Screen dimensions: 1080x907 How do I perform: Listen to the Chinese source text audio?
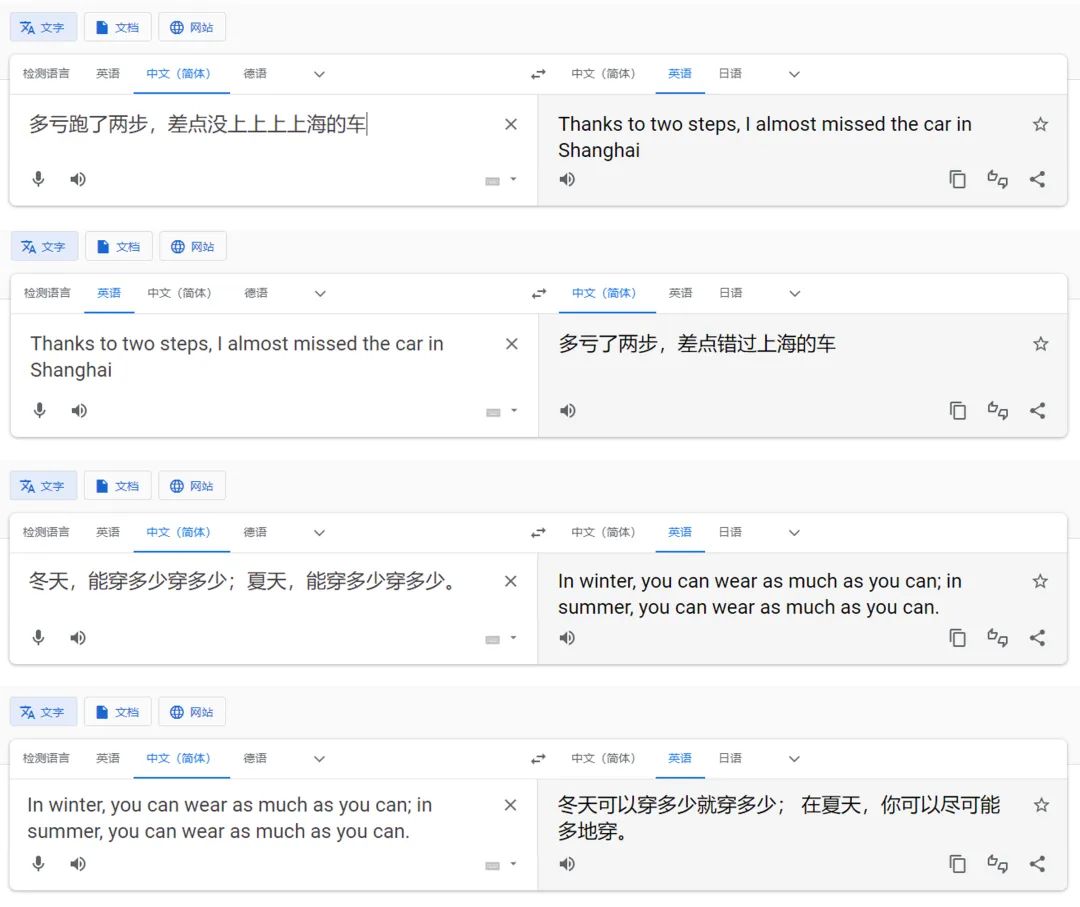click(x=78, y=179)
